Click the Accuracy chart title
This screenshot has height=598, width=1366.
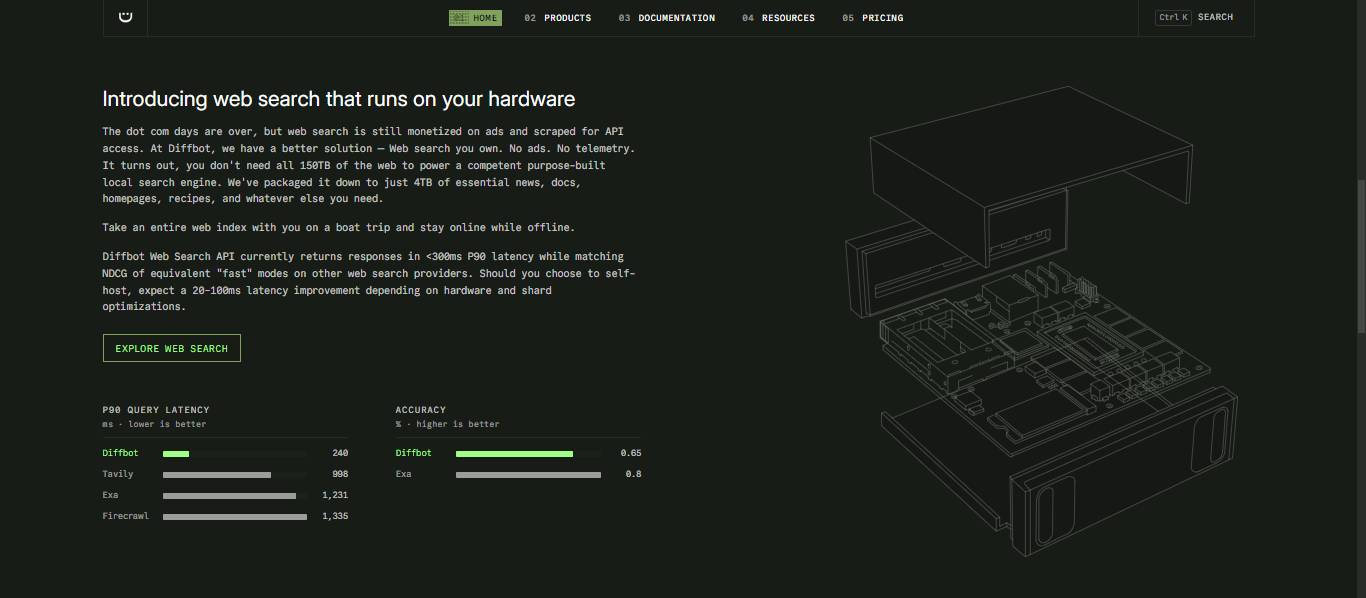(421, 410)
